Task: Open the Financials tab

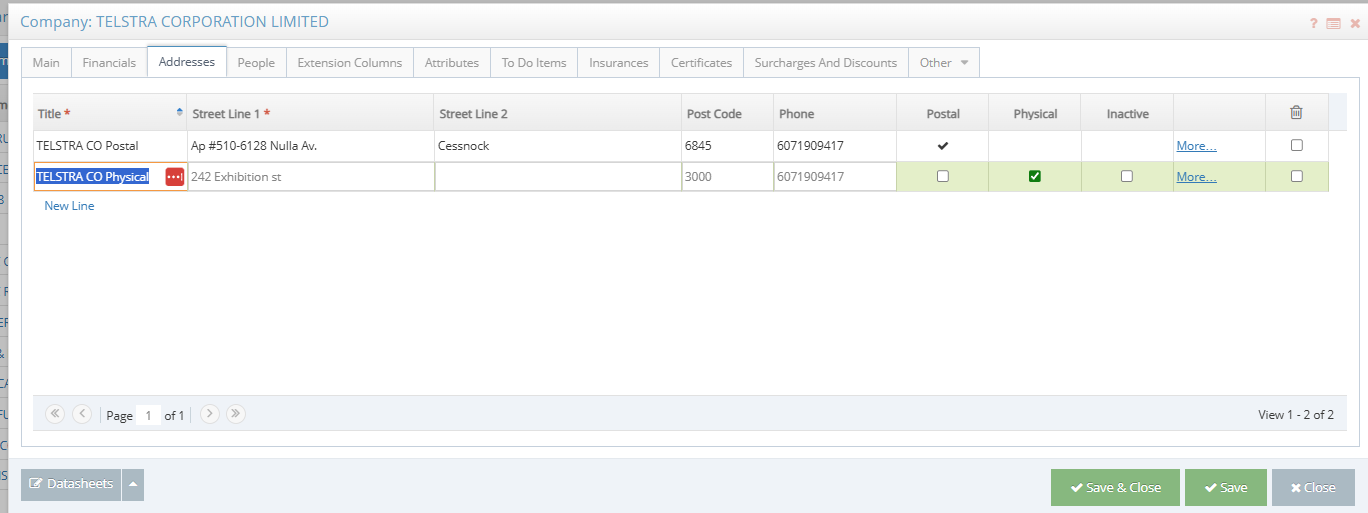Action: pyautogui.click(x=109, y=62)
